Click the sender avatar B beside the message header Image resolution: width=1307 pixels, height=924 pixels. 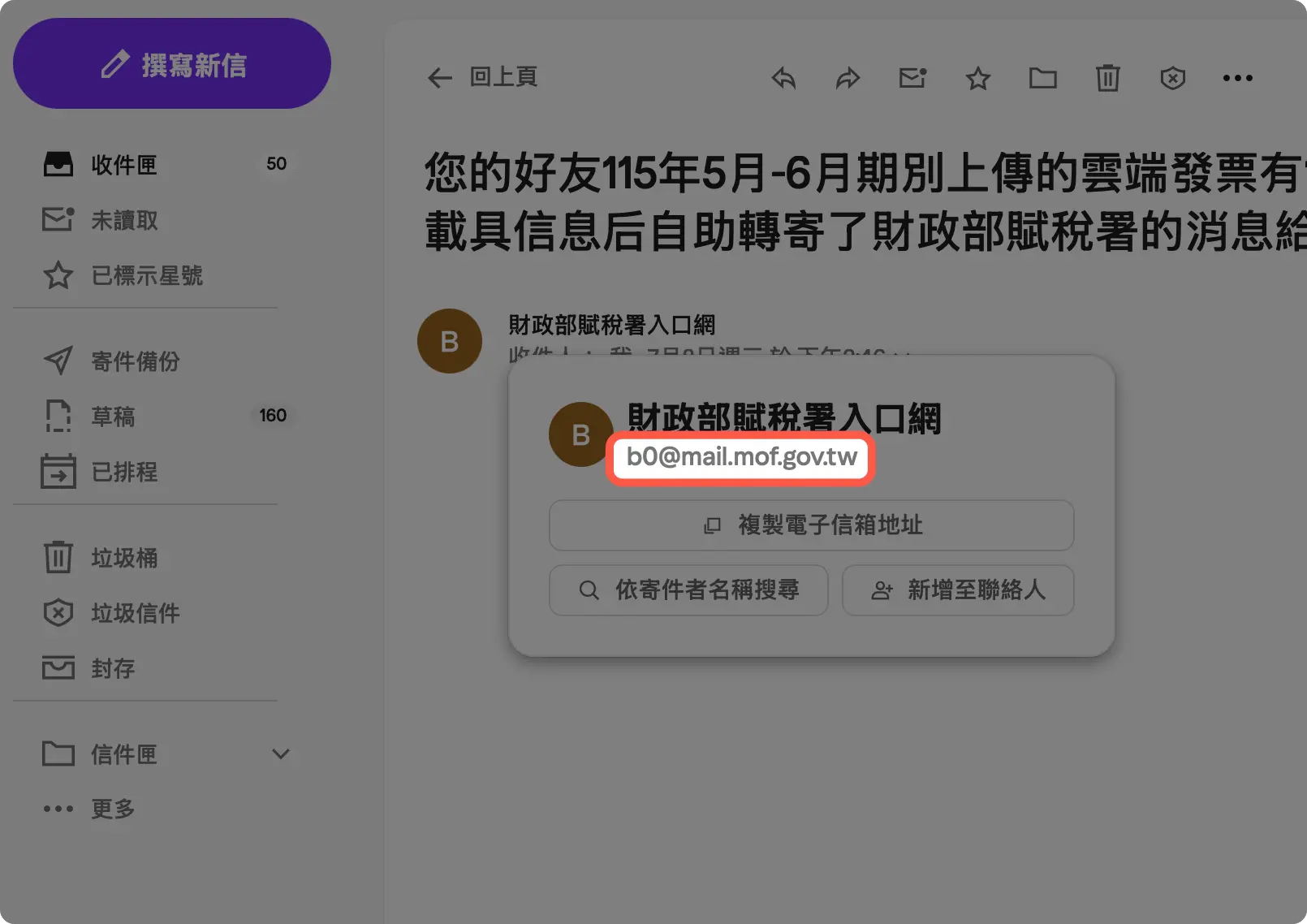[x=450, y=341]
